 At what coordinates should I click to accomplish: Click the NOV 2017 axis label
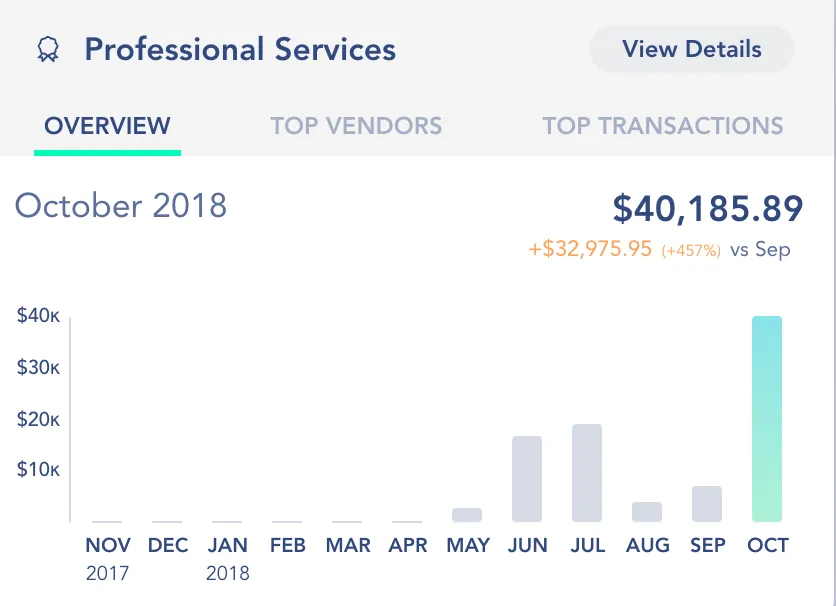107,558
